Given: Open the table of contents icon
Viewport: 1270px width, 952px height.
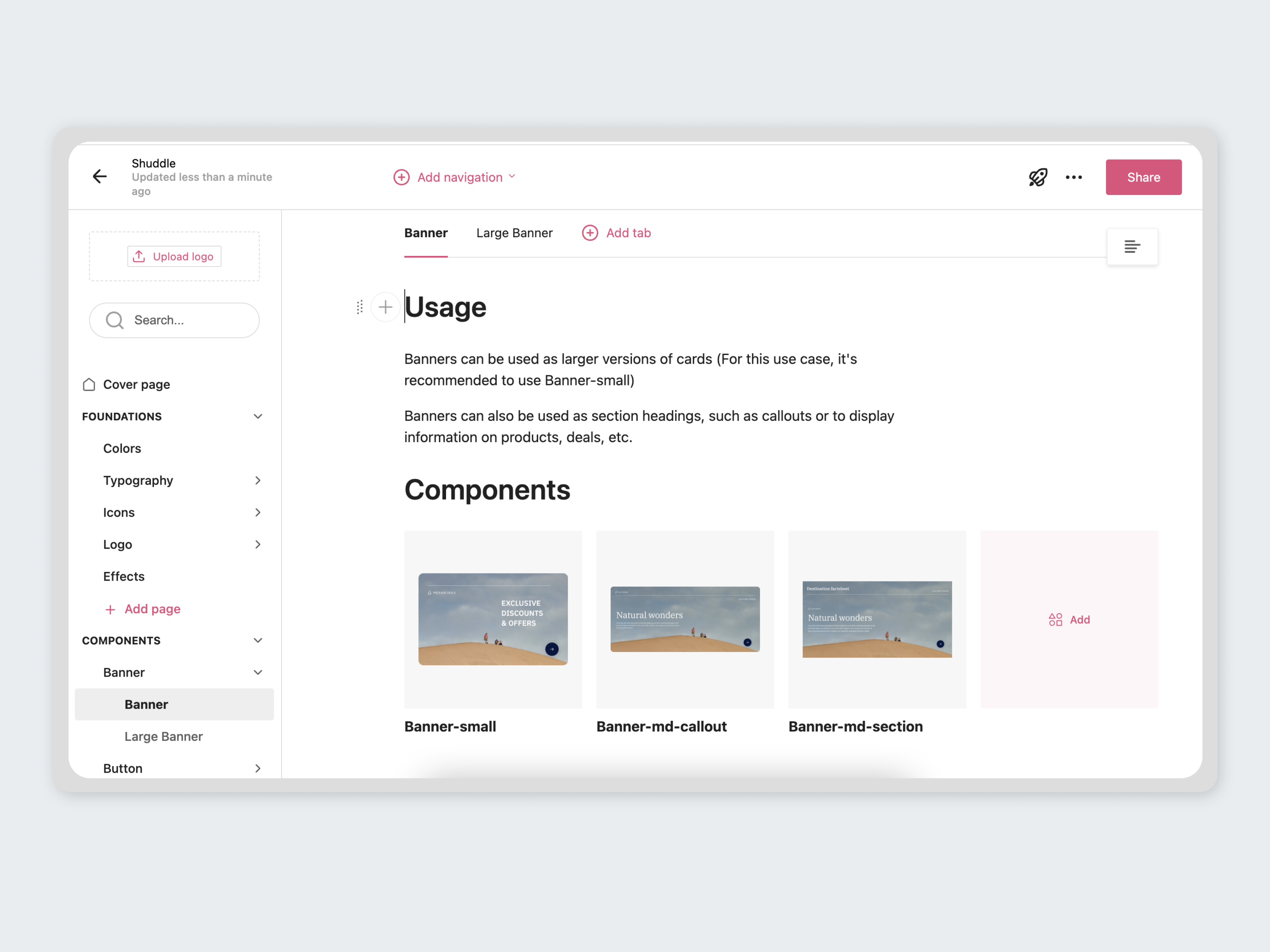Looking at the screenshot, I should pos(1132,247).
